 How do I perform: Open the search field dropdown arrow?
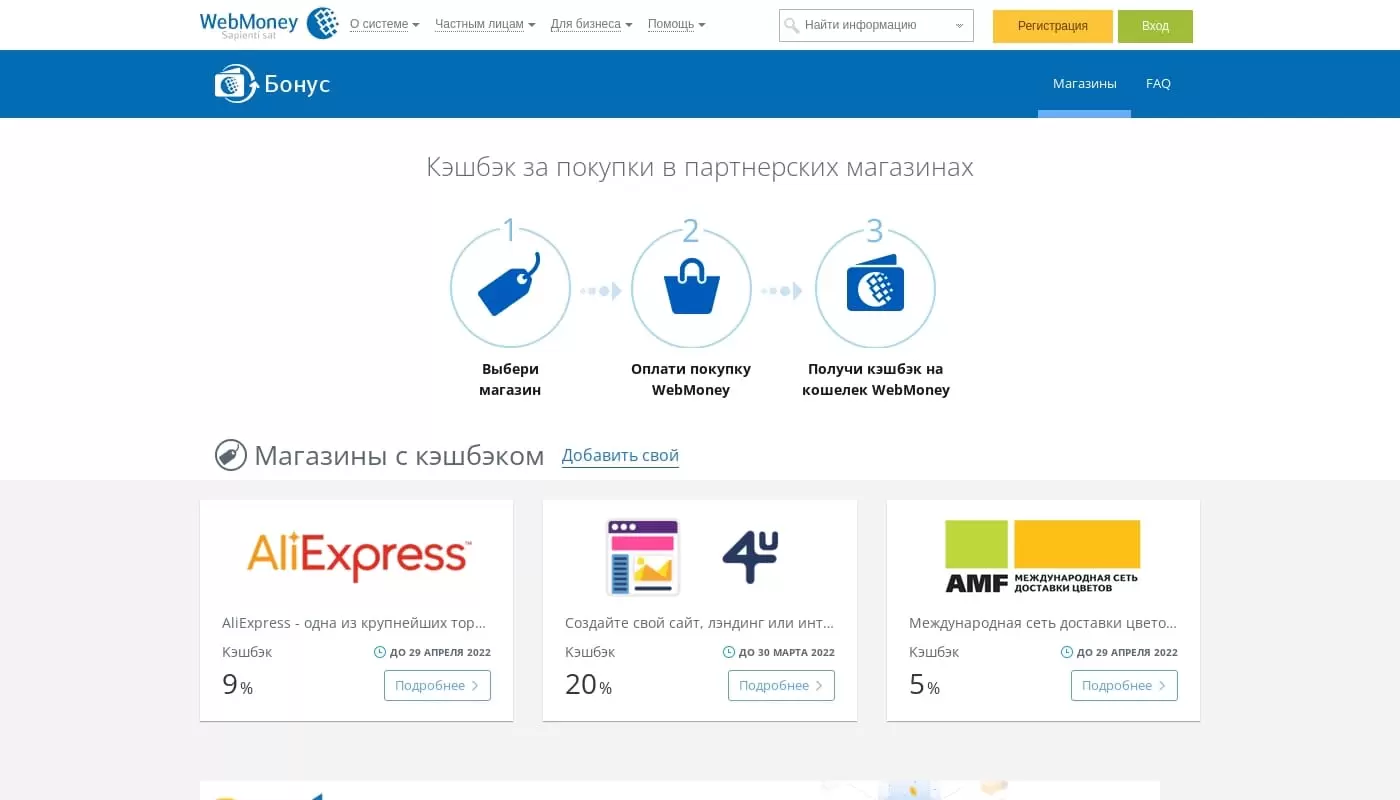click(960, 26)
